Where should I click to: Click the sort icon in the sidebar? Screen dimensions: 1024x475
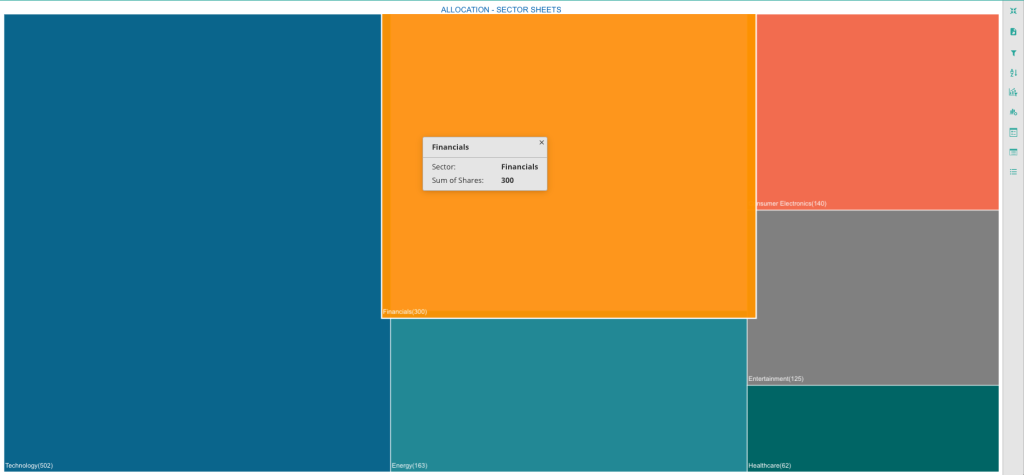coord(1013,72)
